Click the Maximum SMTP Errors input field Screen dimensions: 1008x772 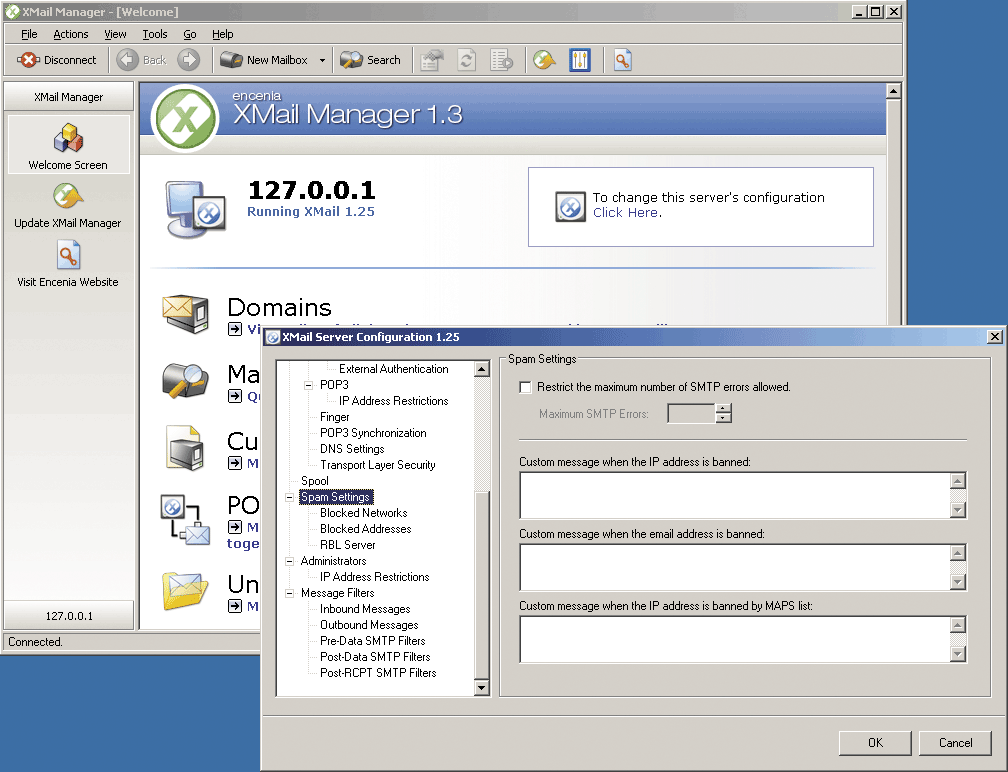pos(691,413)
